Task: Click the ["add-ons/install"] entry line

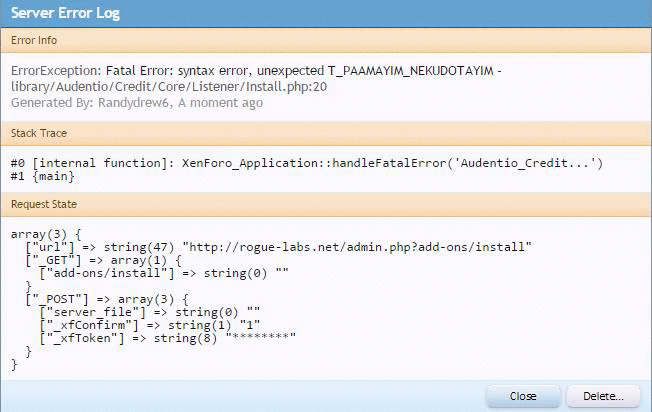Action: pos(162,272)
